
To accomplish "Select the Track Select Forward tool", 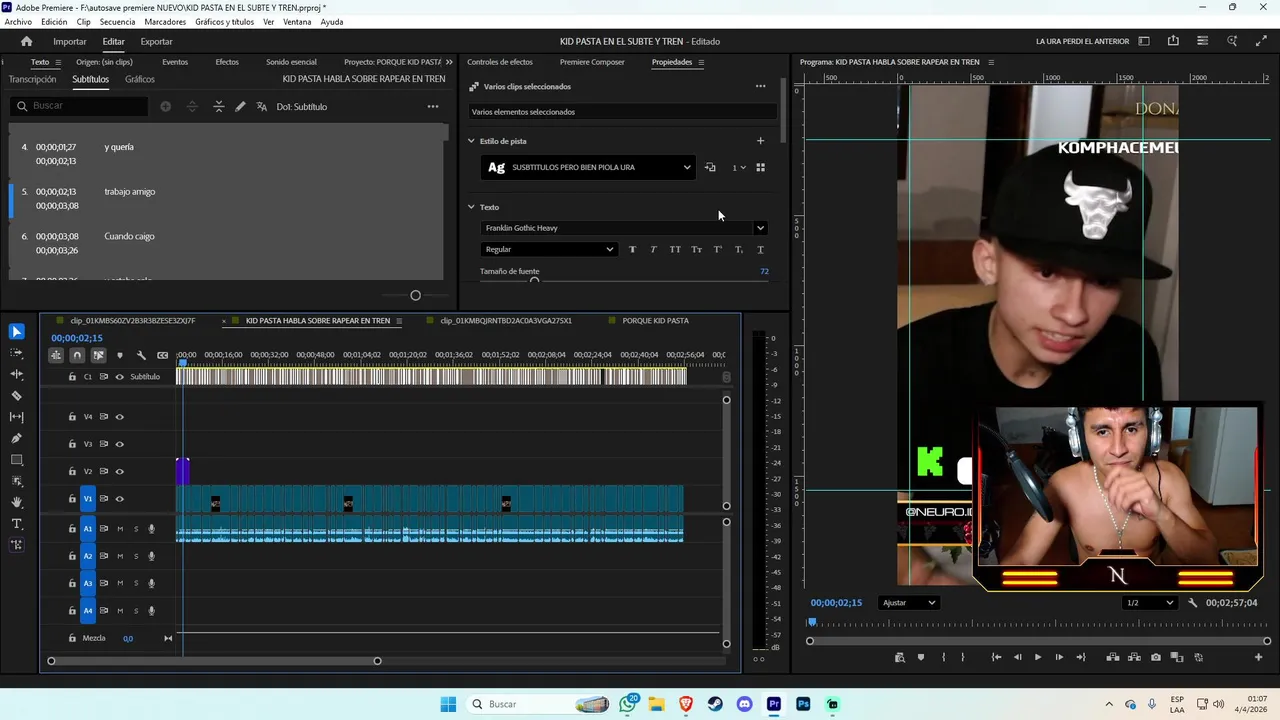I will pyautogui.click(x=17, y=353).
